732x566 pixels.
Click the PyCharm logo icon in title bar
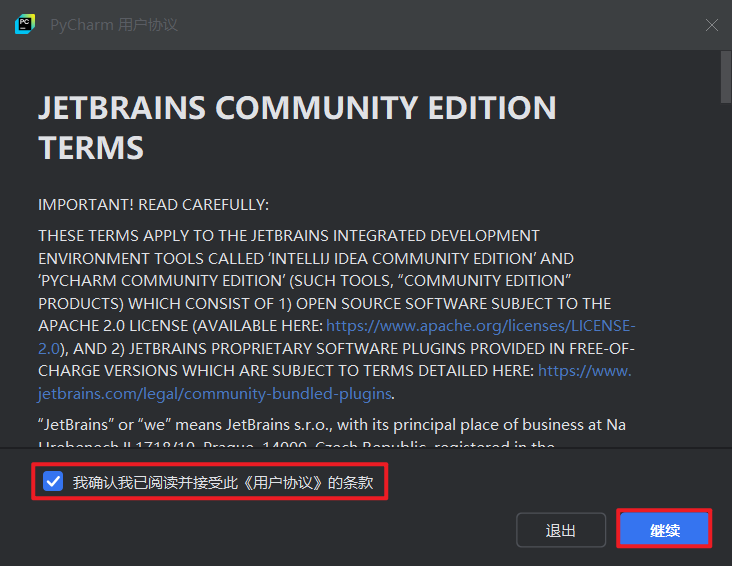[x=25, y=24]
